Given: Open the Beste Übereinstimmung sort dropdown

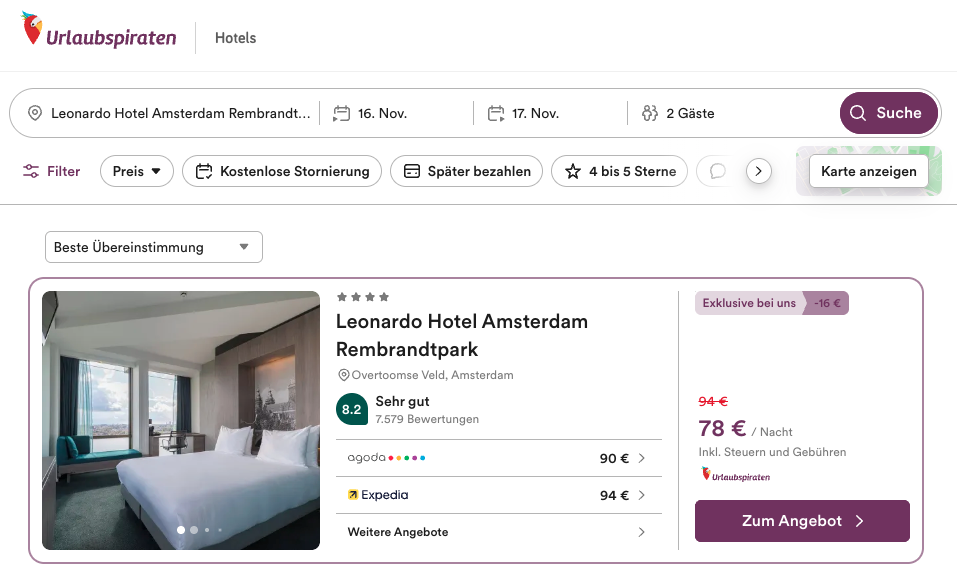Looking at the screenshot, I should (x=153, y=247).
